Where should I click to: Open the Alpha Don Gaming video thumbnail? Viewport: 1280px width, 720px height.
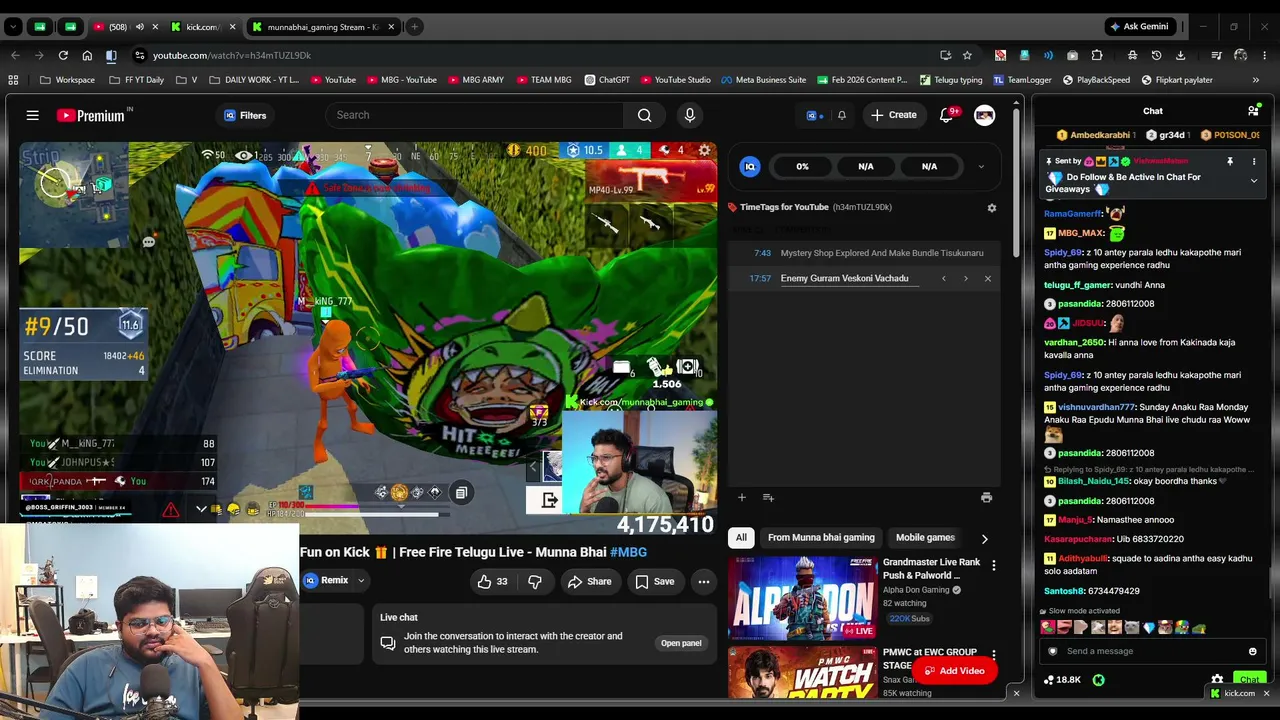[x=802, y=598]
